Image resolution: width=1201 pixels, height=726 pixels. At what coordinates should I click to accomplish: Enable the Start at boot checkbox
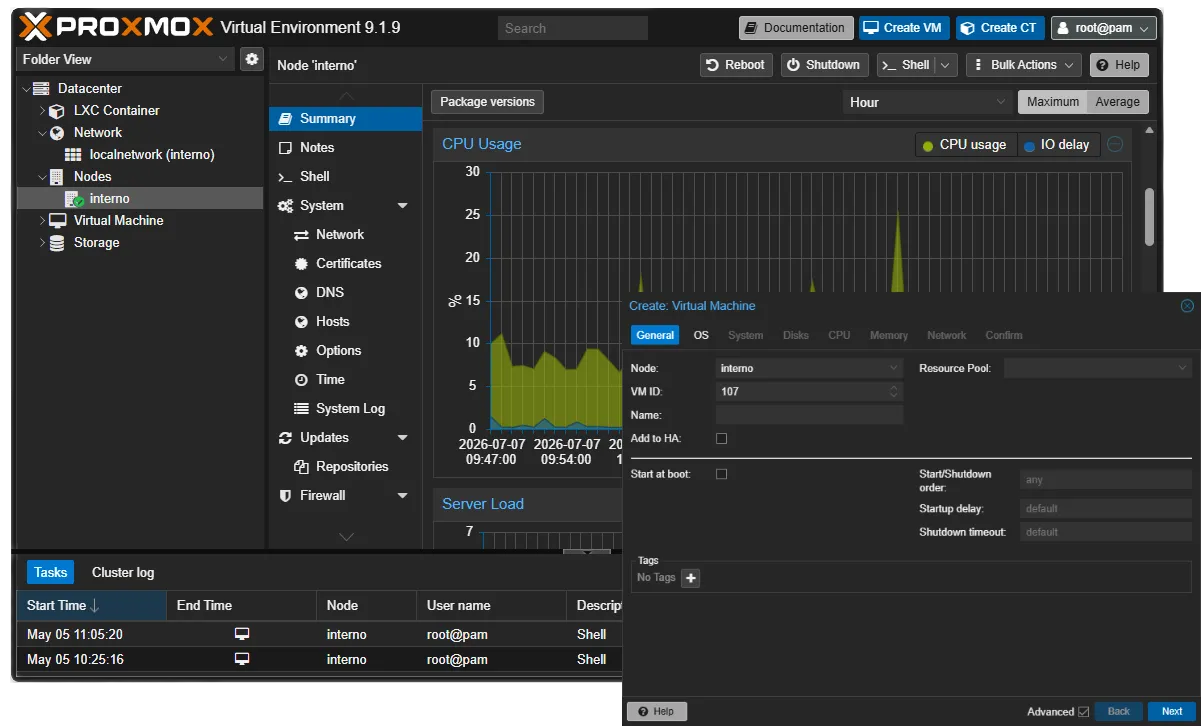coord(722,474)
